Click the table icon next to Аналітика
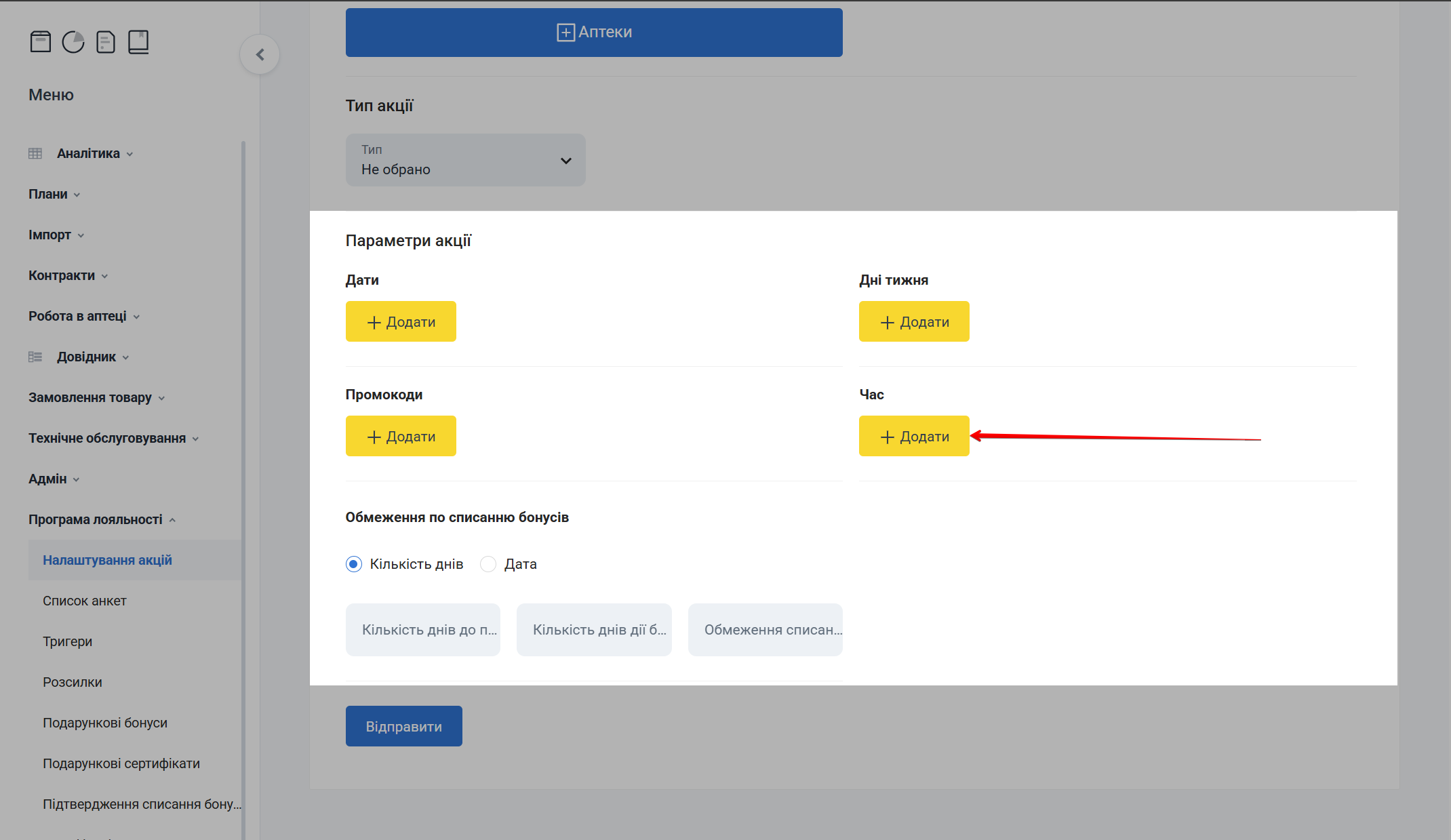Screen dimensions: 1451x840 tap(35, 153)
